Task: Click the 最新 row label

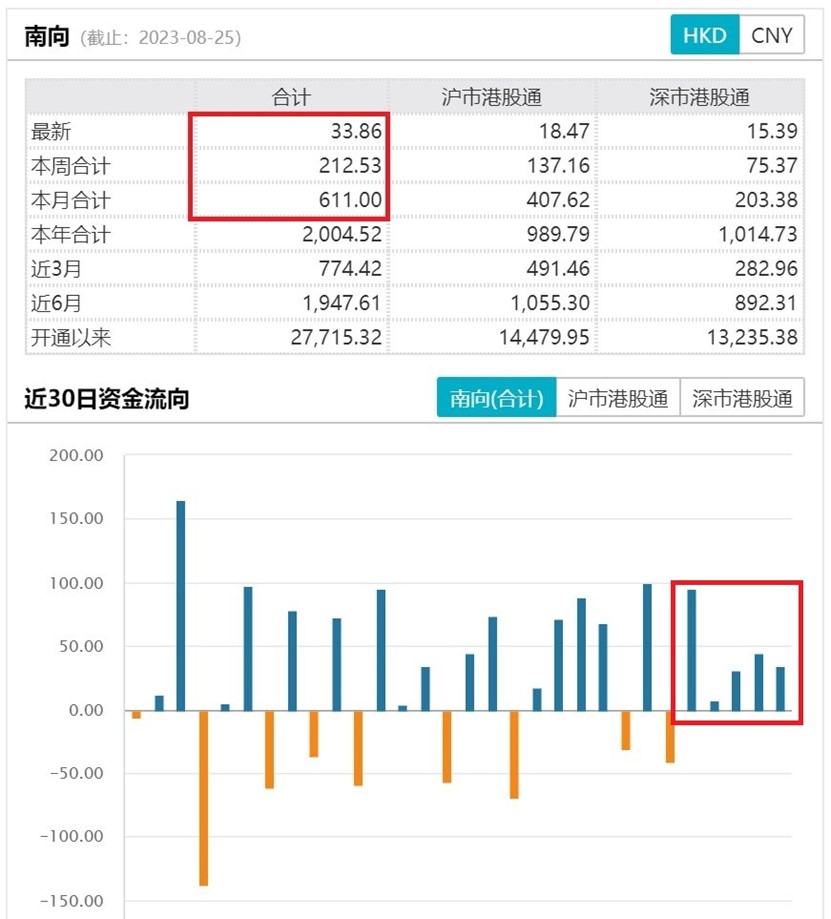Action: click(51, 131)
